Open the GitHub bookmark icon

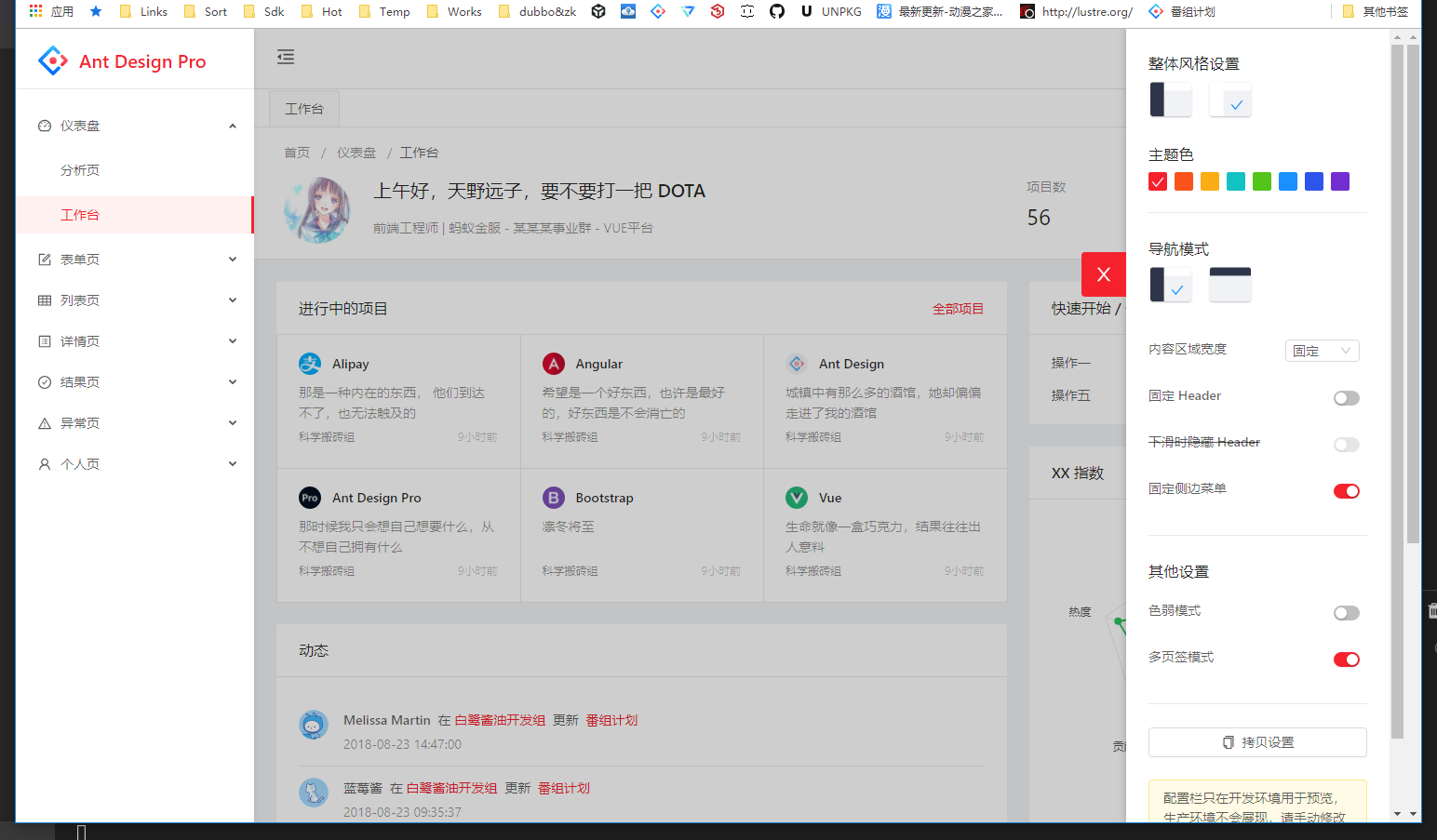pyautogui.click(x=777, y=11)
